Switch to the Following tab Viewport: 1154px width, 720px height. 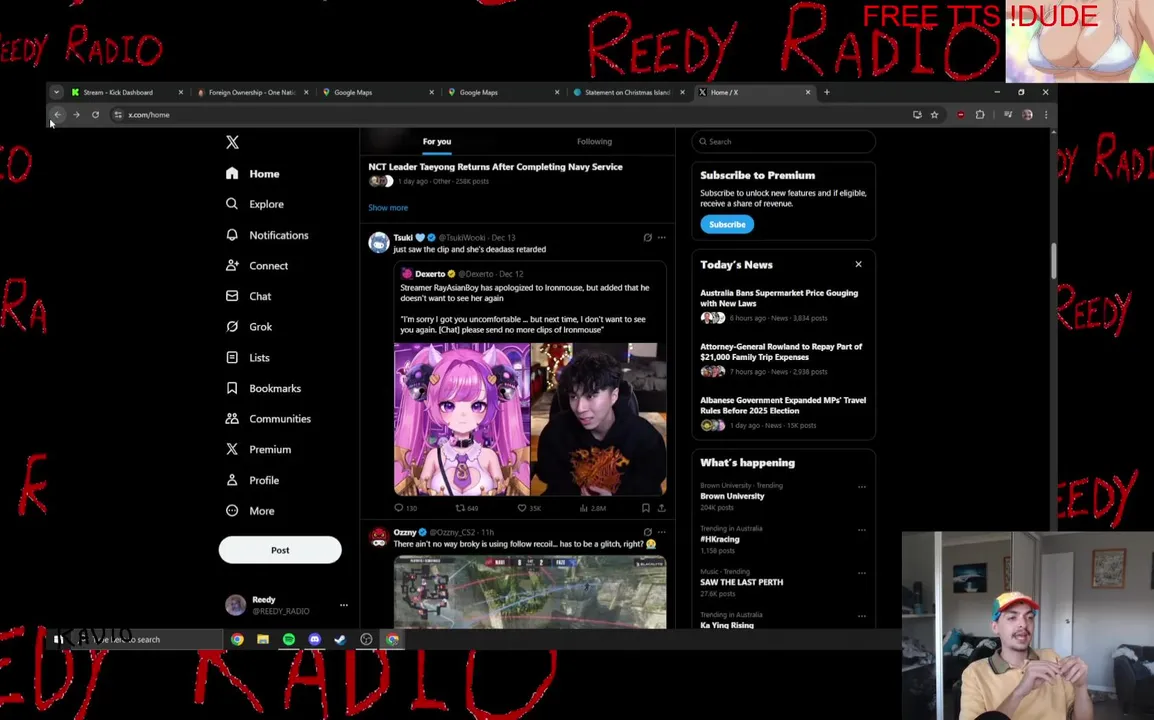tap(595, 141)
